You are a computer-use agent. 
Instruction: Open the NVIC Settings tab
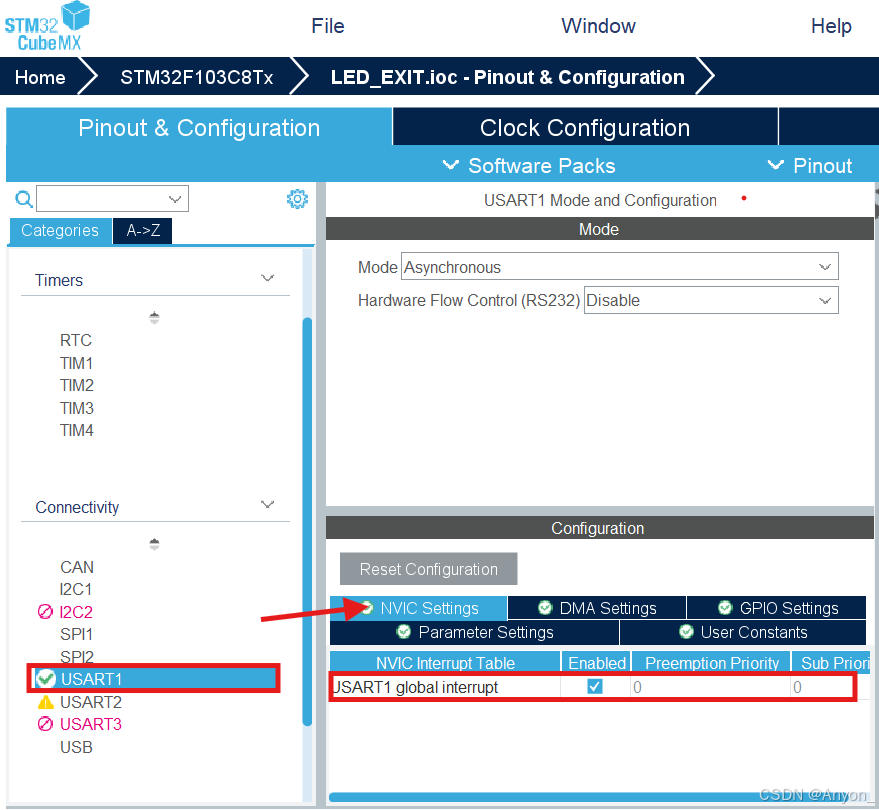coord(418,608)
